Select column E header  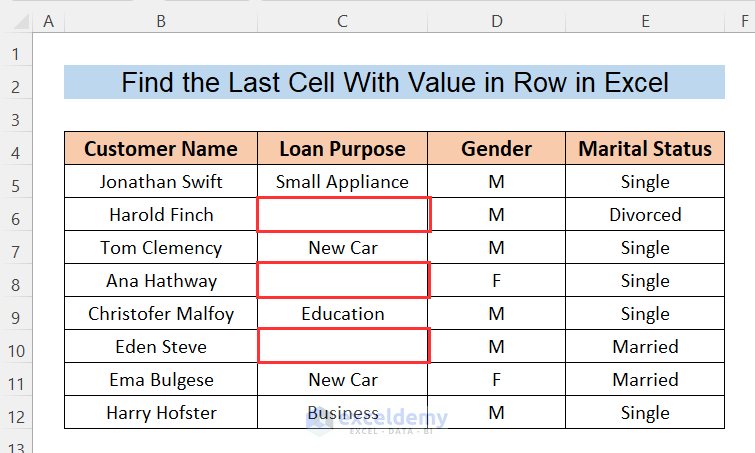pos(645,20)
